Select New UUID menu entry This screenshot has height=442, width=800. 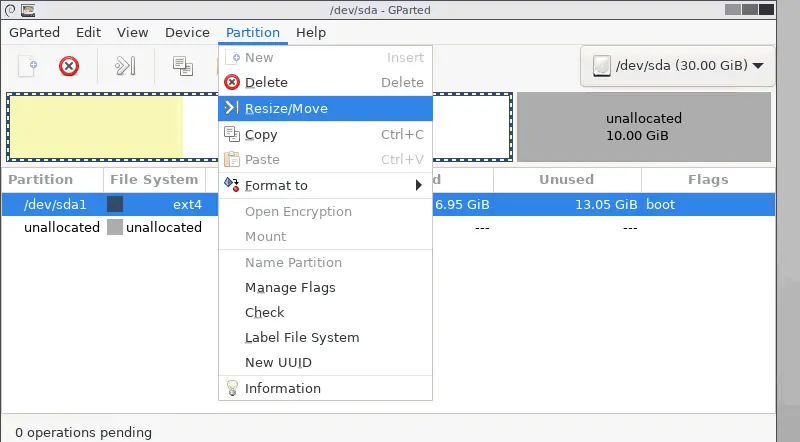326,362
